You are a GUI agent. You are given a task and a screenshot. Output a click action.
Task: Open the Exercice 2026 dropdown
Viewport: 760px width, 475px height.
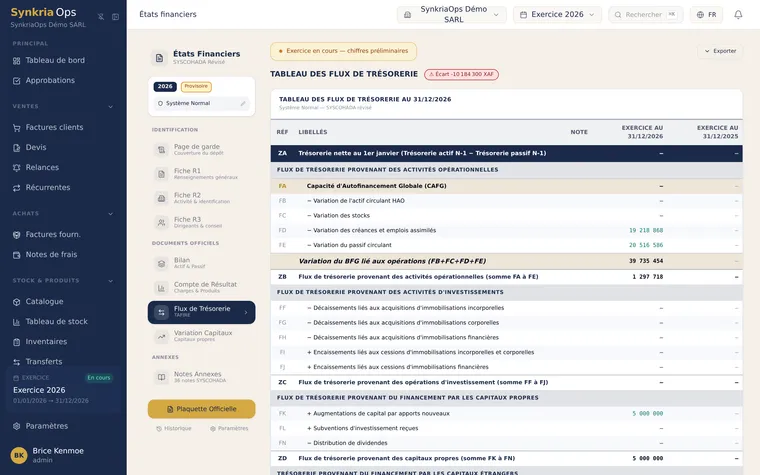(x=557, y=15)
